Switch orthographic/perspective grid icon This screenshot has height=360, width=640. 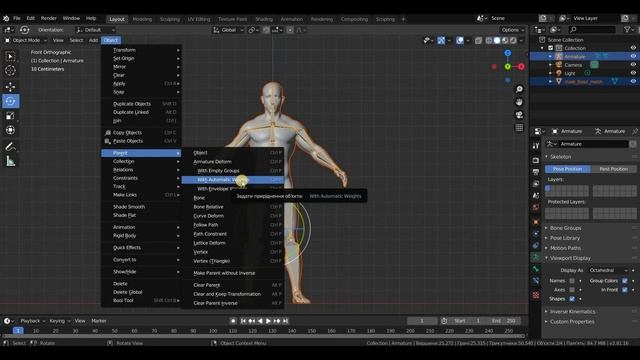pyautogui.click(x=519, y=128)
